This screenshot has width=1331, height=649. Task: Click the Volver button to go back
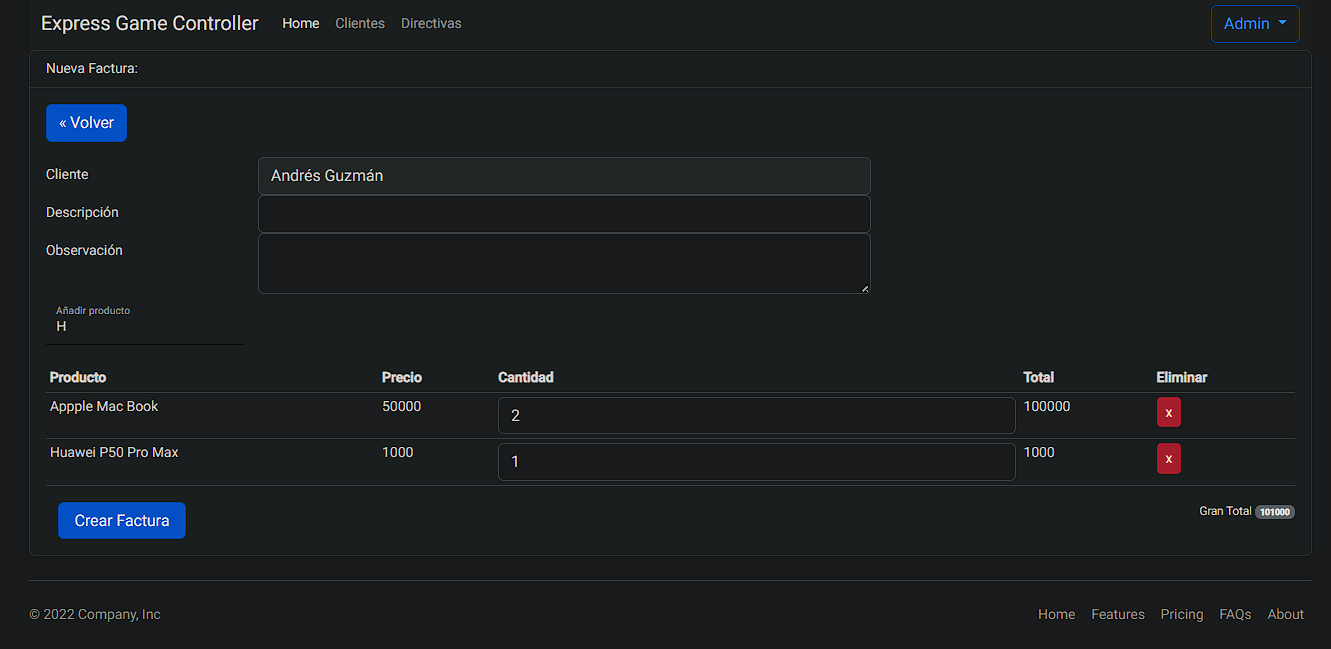tap(86, 122)
